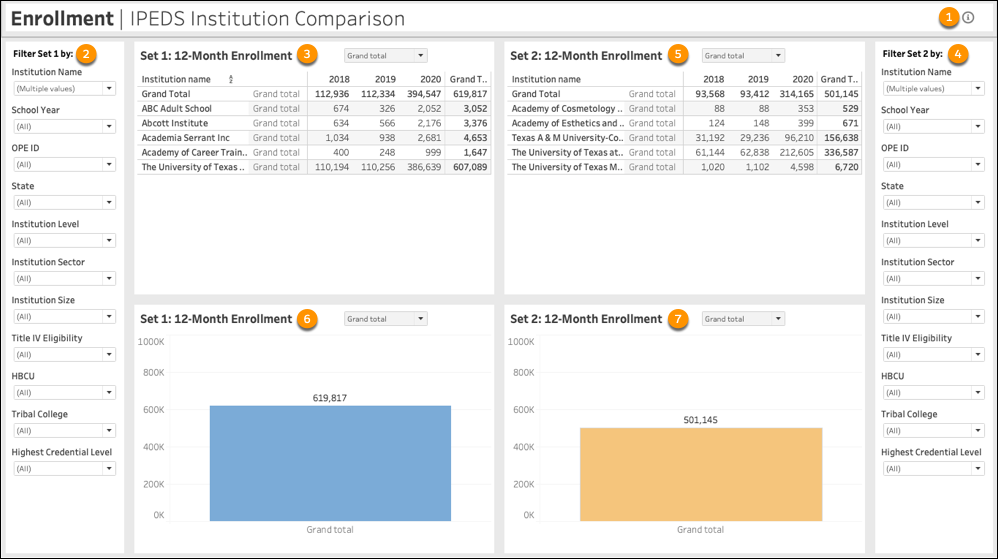Open Filter Set 2 Highest Credential Level dropdown

click(x=934, y=469)
